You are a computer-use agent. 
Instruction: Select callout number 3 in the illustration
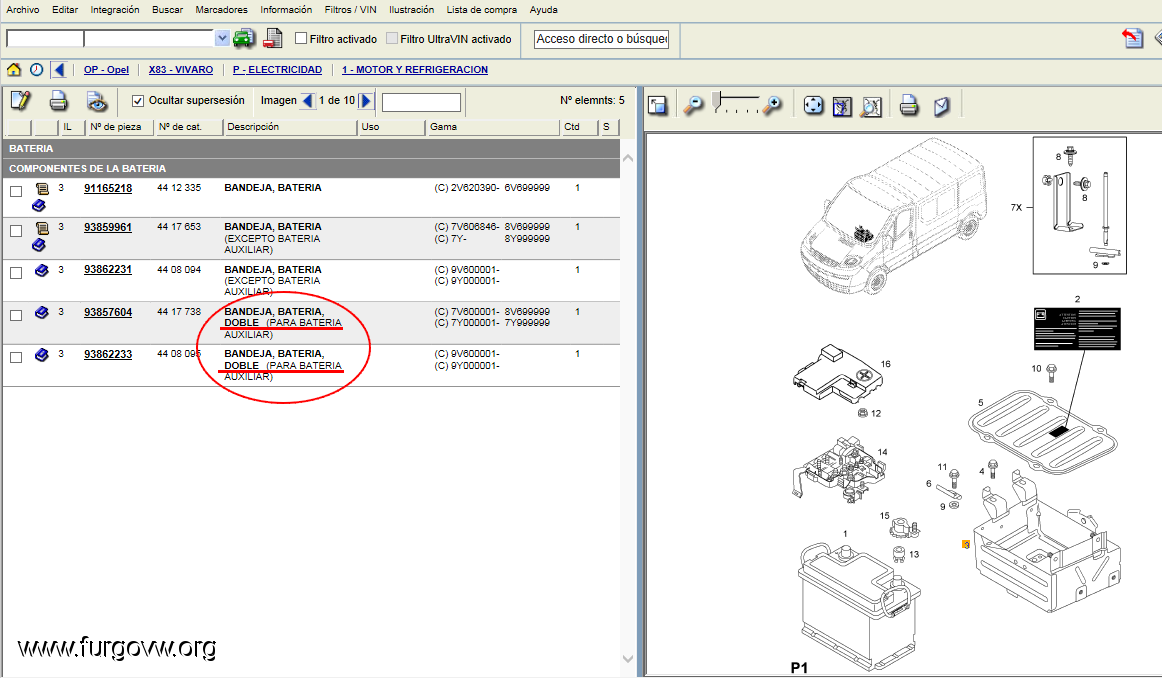coord(966,545)
